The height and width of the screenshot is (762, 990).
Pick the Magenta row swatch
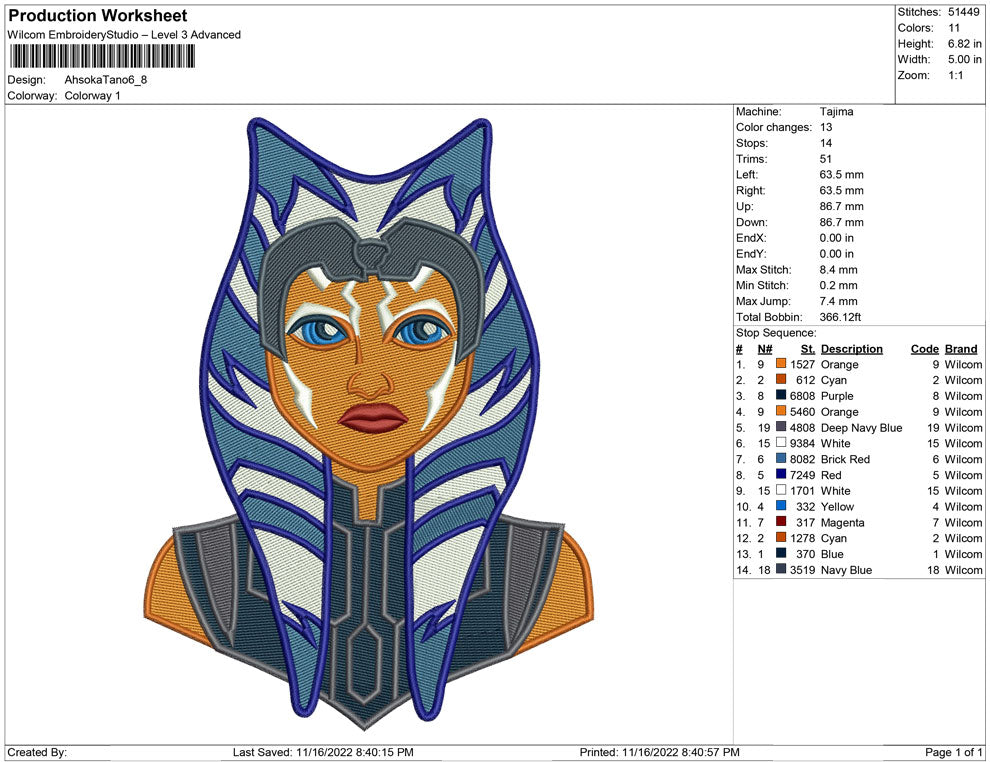(x=781, y=521)
